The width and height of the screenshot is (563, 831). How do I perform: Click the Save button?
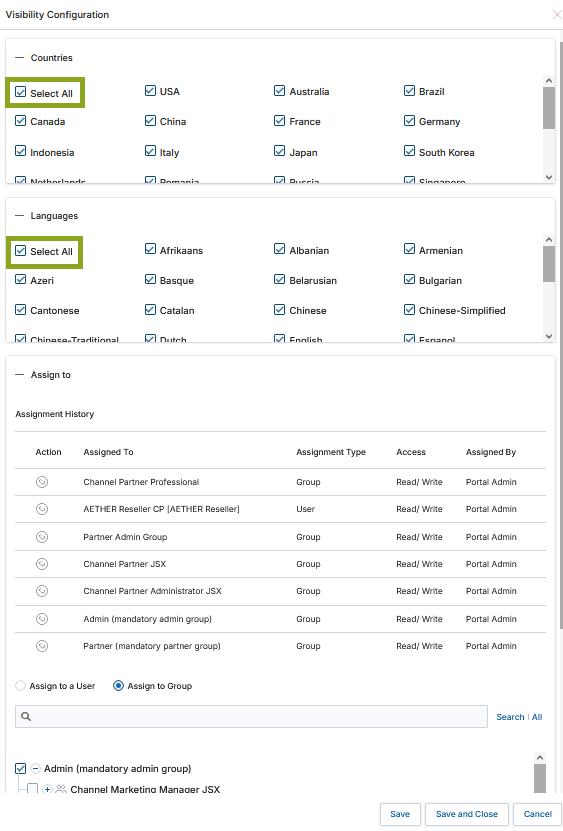pos(400,814)
